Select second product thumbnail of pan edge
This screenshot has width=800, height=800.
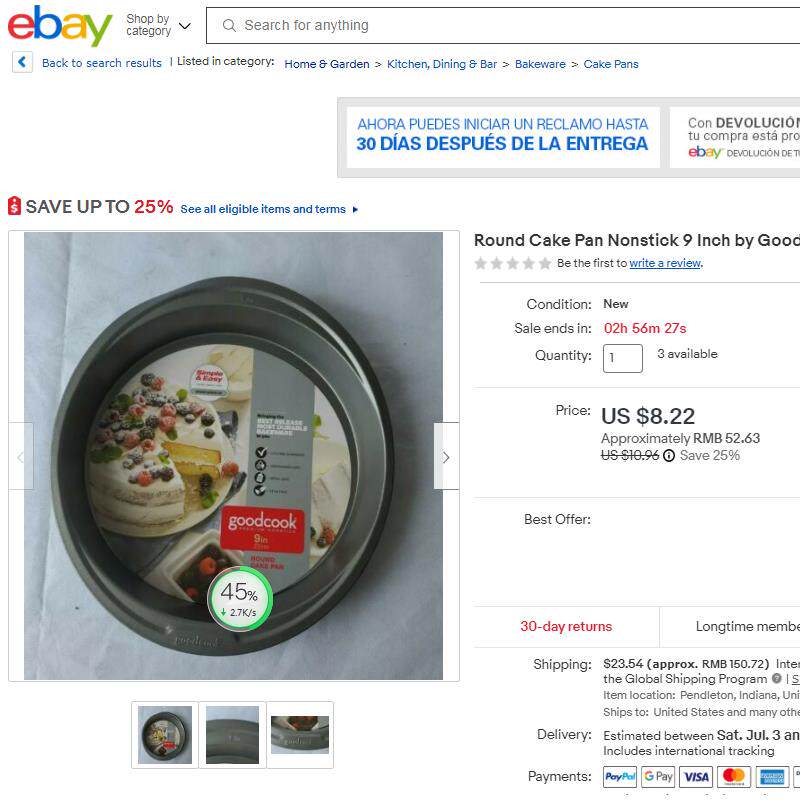232,735
